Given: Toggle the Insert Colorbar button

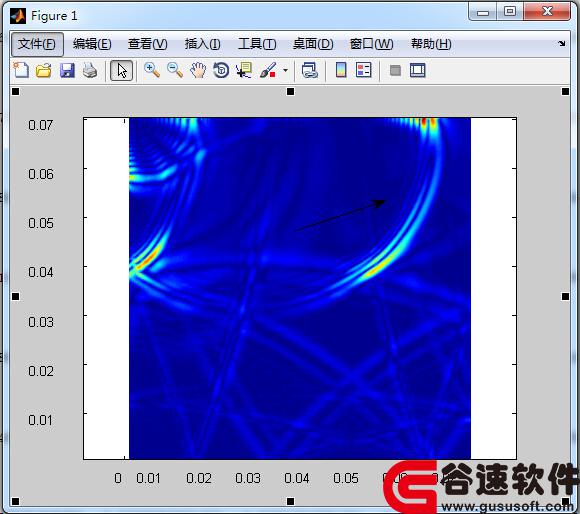Looking at the screenshot, I should pyautogui.click(x=341, y=70).
